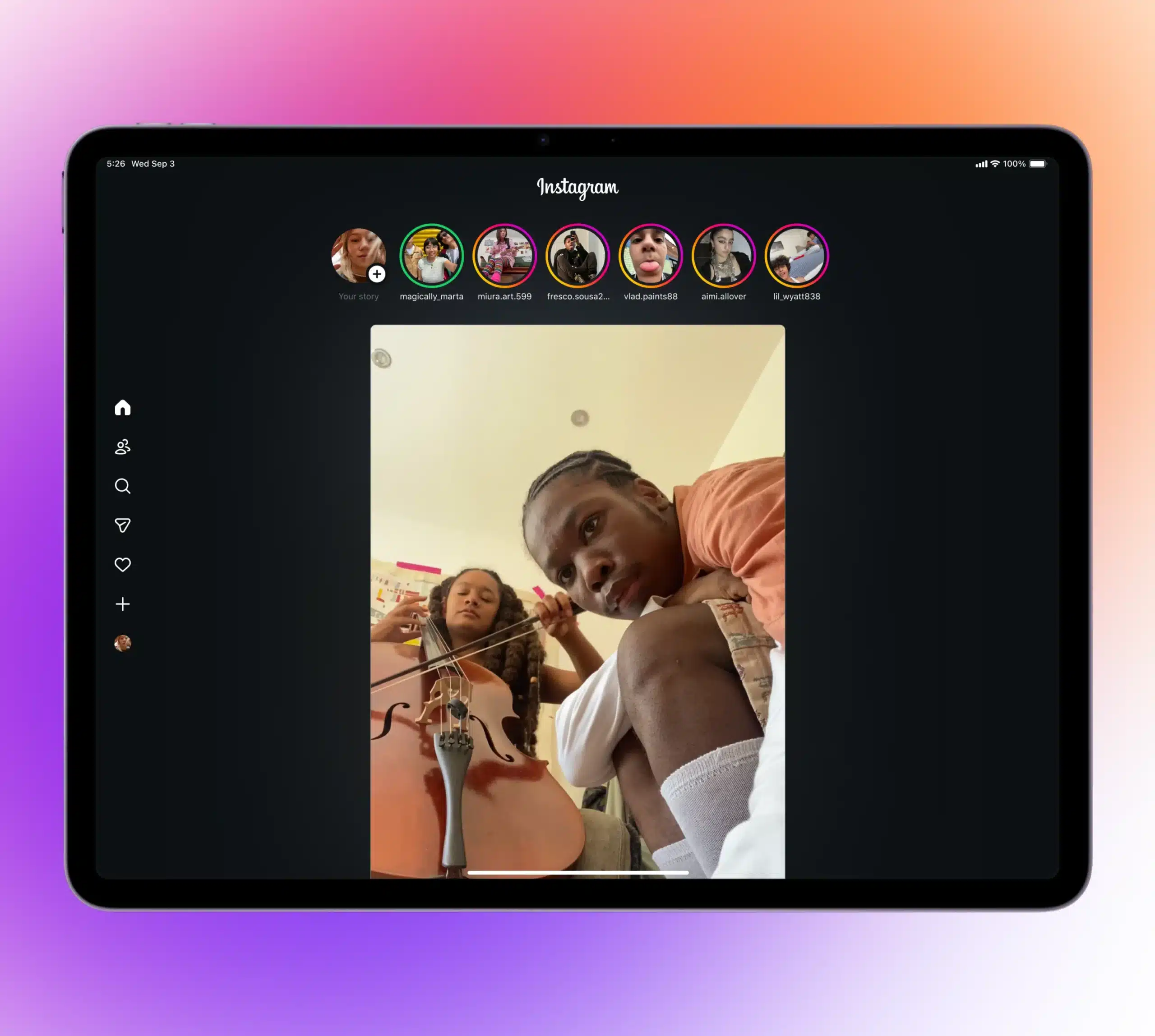The width and height of the screenshot is (1155, 1036).
Task: Add to your story with plus badge
Action: click(x=376, y=274)
